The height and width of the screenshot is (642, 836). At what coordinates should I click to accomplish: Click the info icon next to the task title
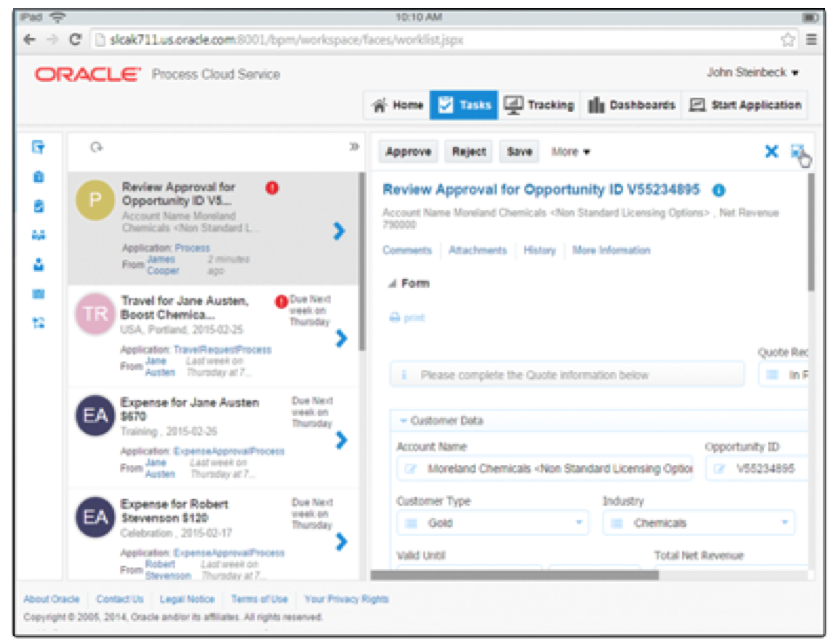[719, 190]
